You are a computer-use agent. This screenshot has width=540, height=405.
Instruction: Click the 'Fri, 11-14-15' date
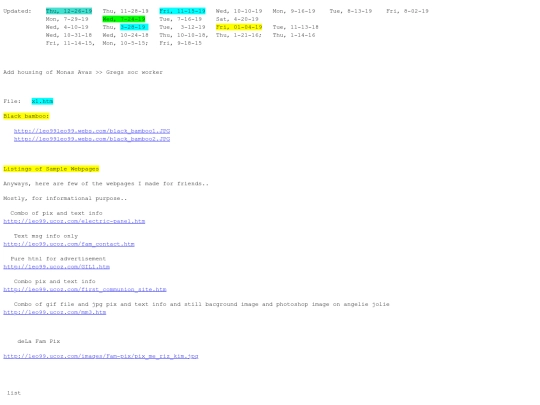pos(70,43)
